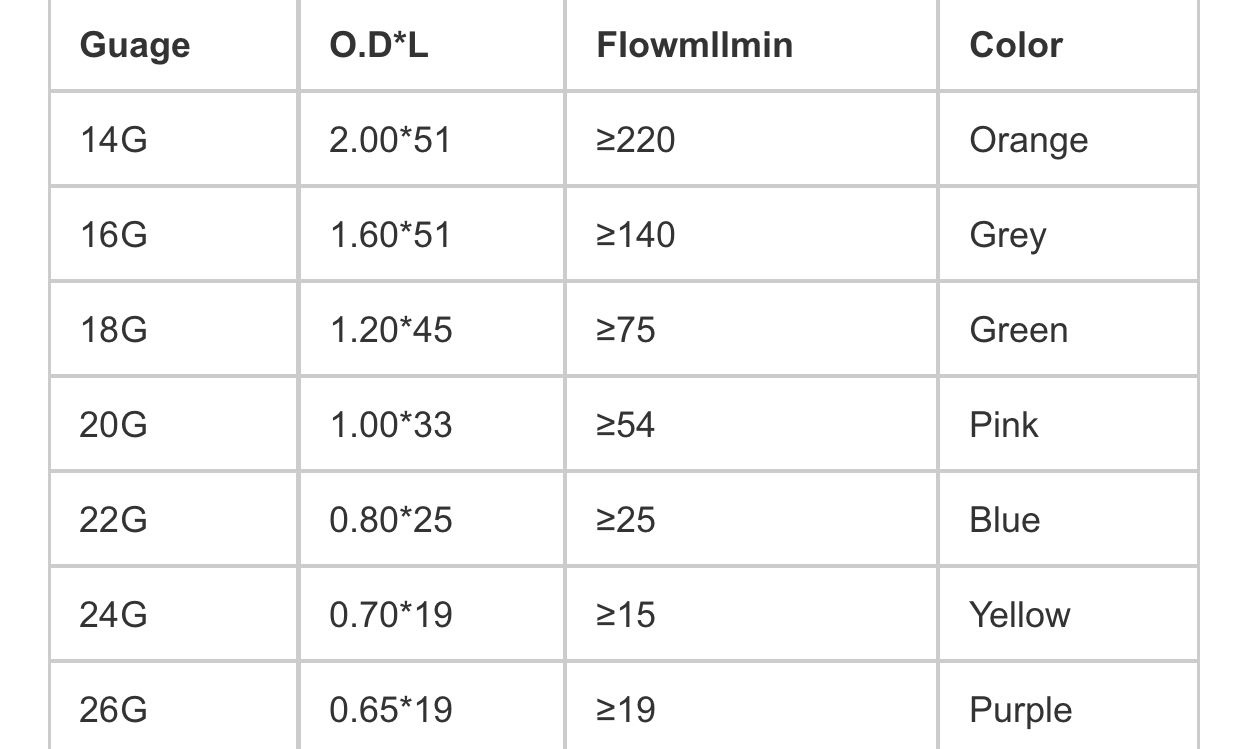The image size is (1242, 749).
Task: Click the 22G gauge cell
Action: coord(114,520)
